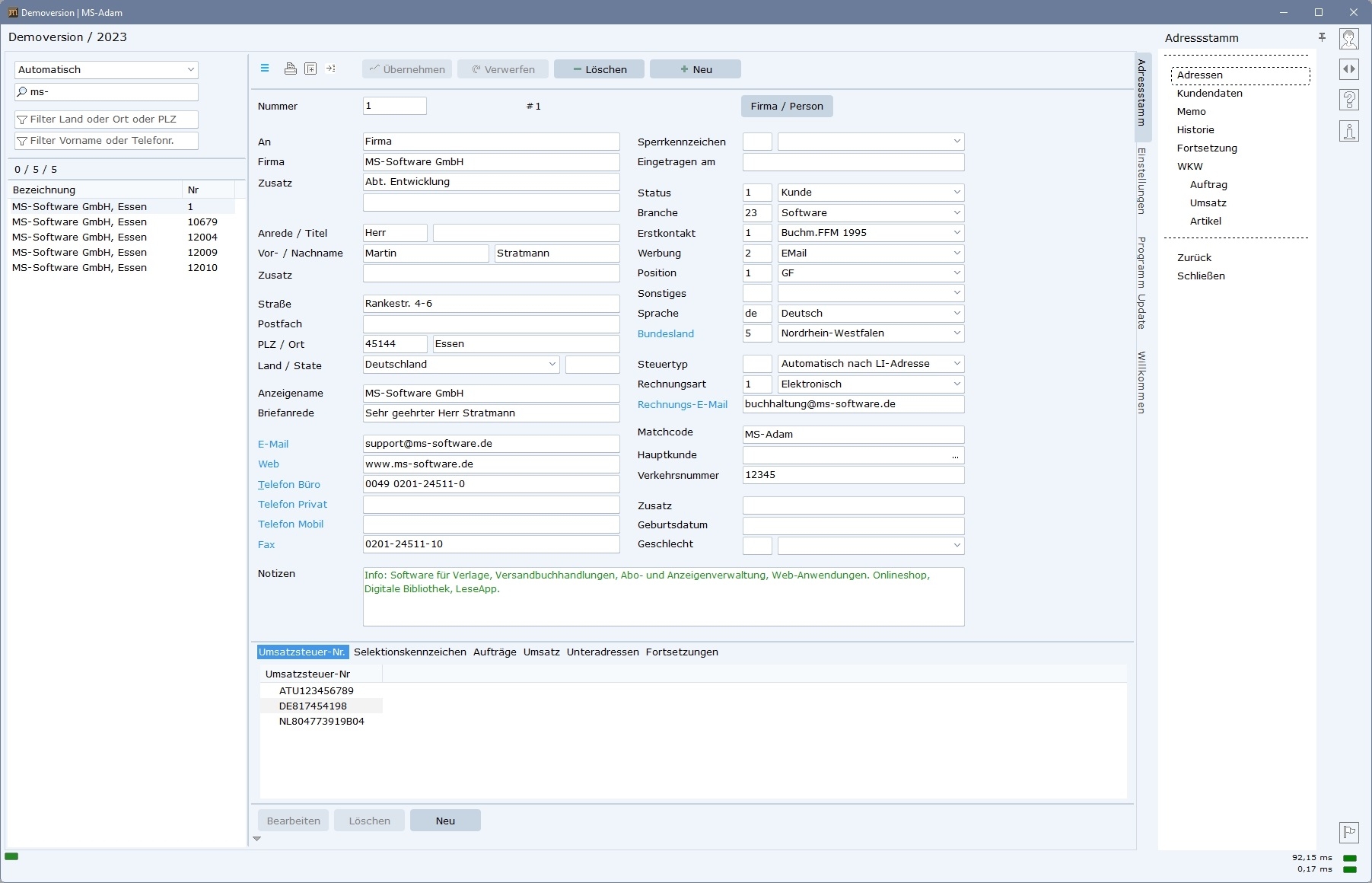The width and height of the screenshot is (1372, 883).
Task: Click the arrow-to-list icon beside the printer
Action: (331, 69)
